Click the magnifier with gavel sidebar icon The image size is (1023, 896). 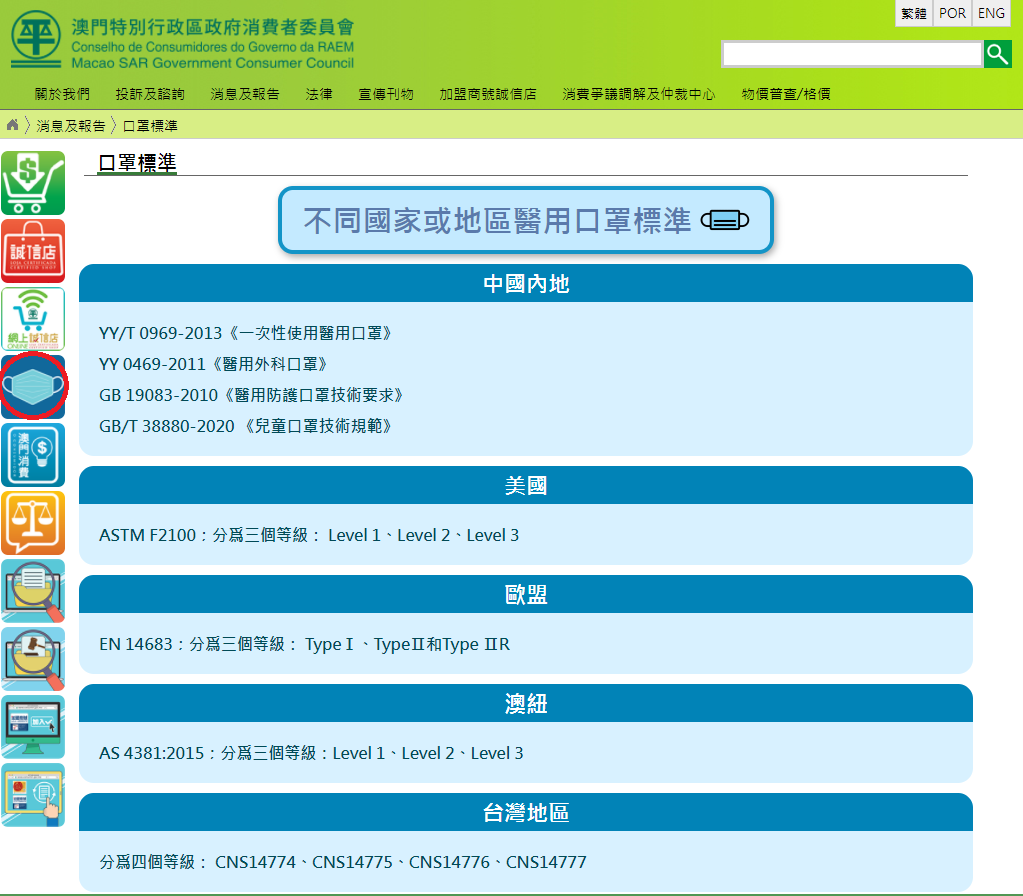click(x=33, y=658)
